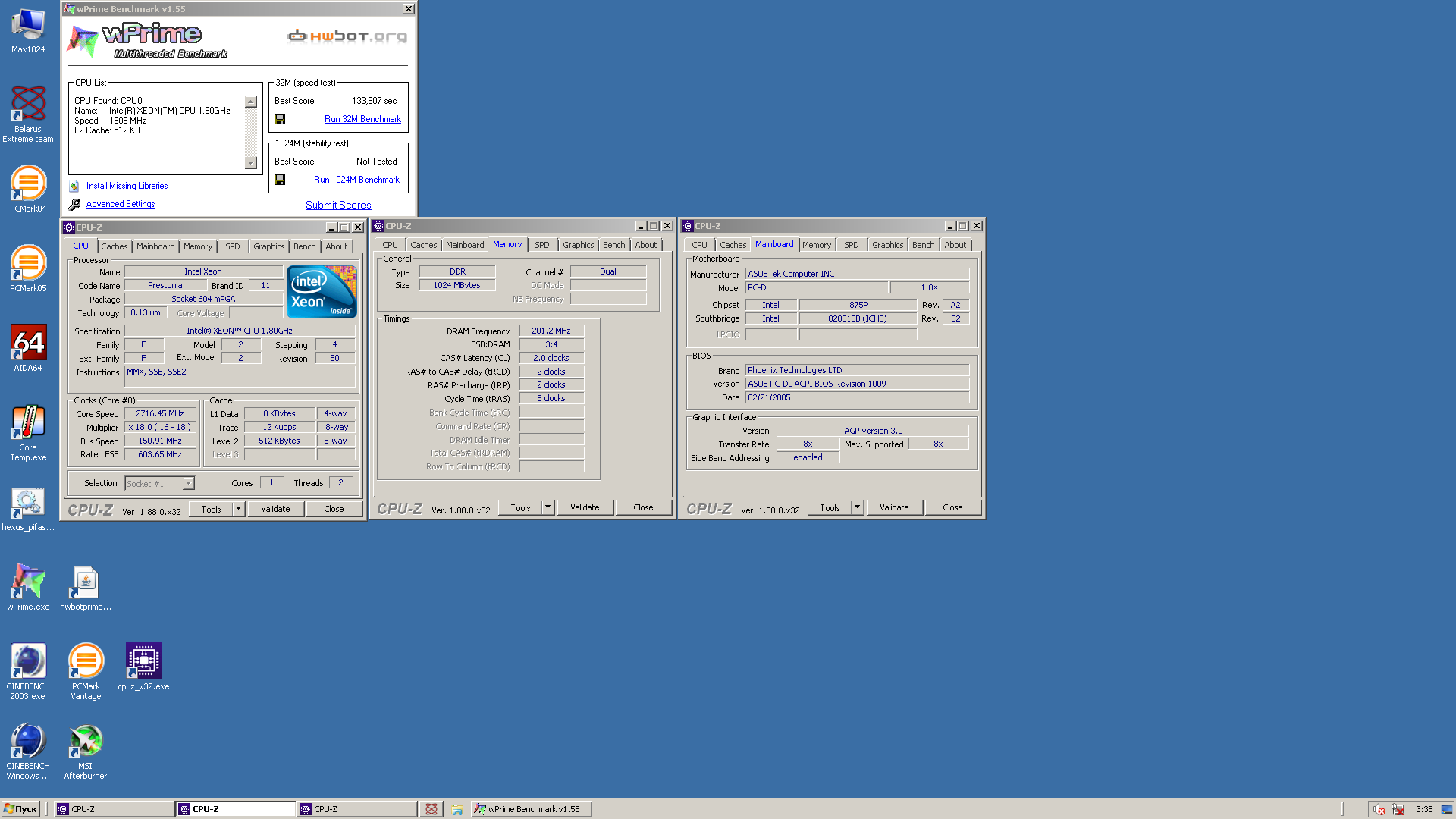
Task: Click the clock showing 3:35
Action: pos(1424,809)
